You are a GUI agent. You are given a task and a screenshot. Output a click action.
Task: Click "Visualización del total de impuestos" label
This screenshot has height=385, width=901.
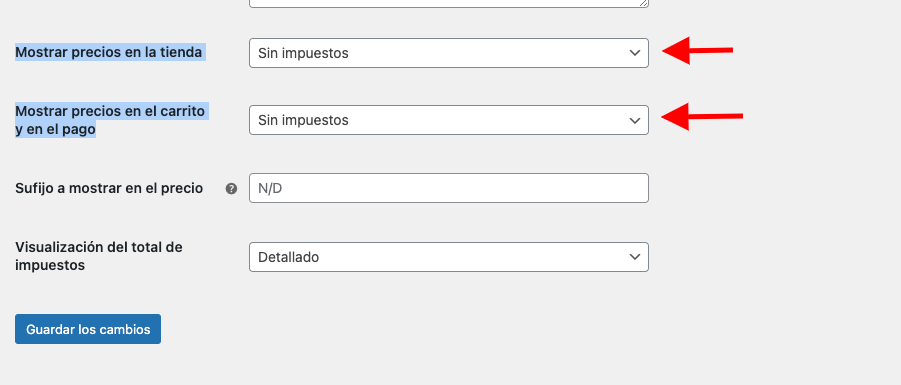pyautogui.click(x=99, y=256)
